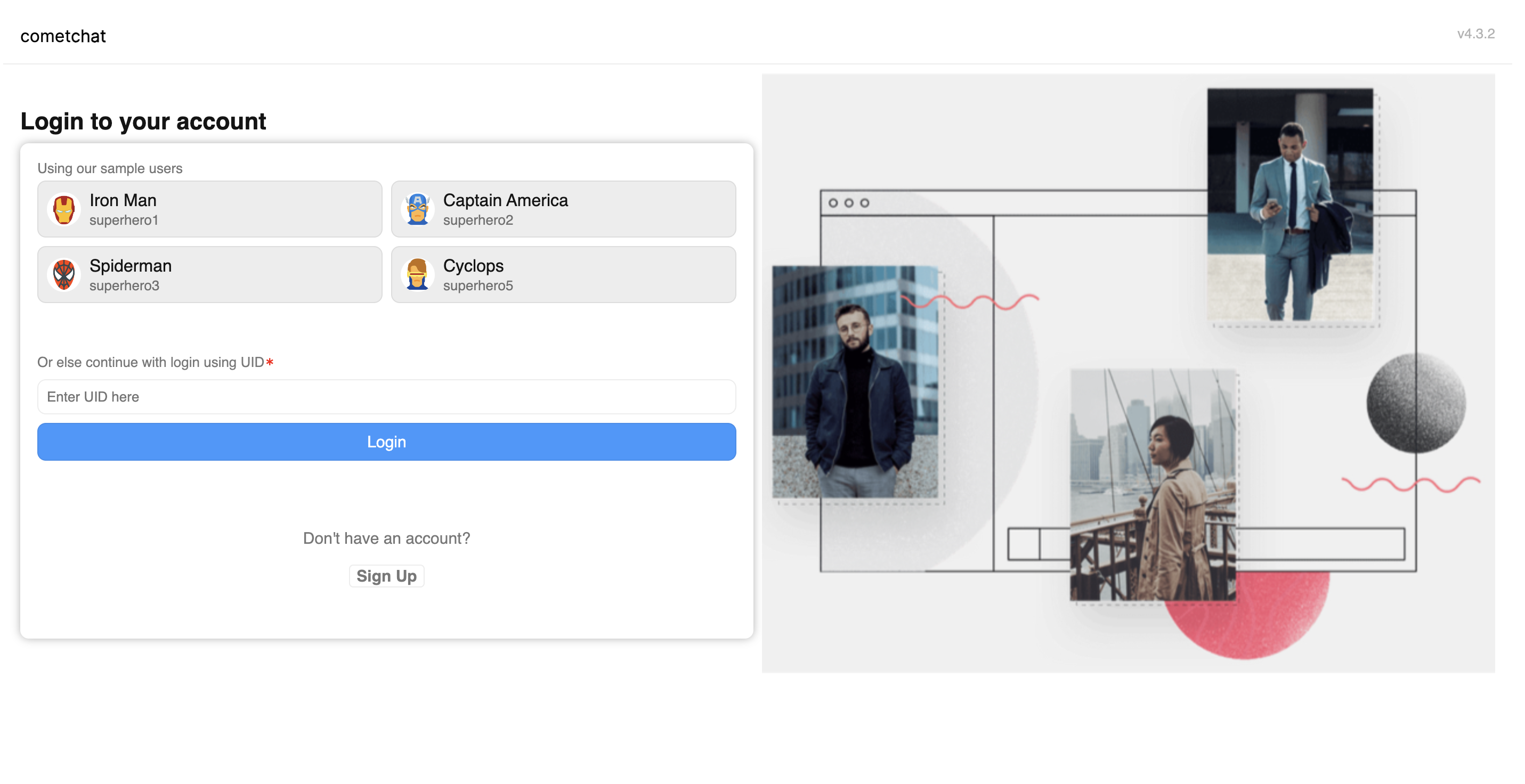
Task: Click the woman on bridge photo
Action: (x=1153, y=485)
